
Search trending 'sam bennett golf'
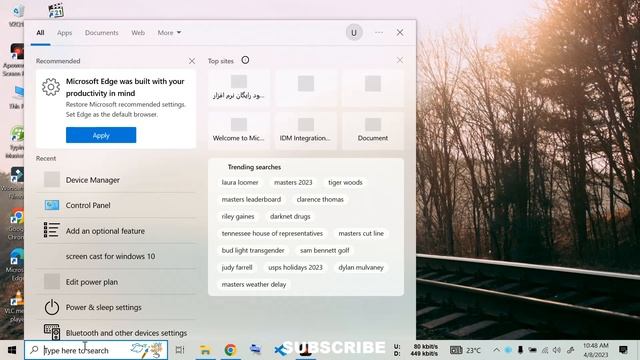(324, 251)
